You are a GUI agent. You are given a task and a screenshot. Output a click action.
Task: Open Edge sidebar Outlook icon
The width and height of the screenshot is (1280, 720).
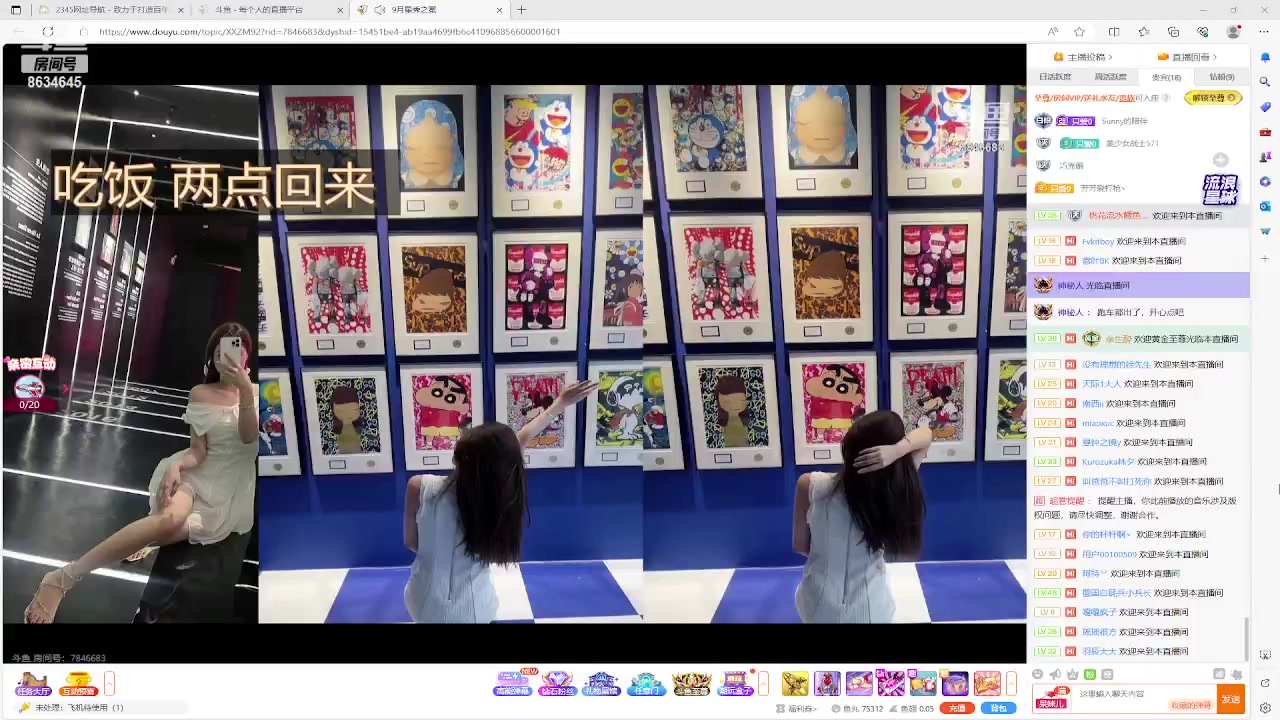[x=1265, y=206]
